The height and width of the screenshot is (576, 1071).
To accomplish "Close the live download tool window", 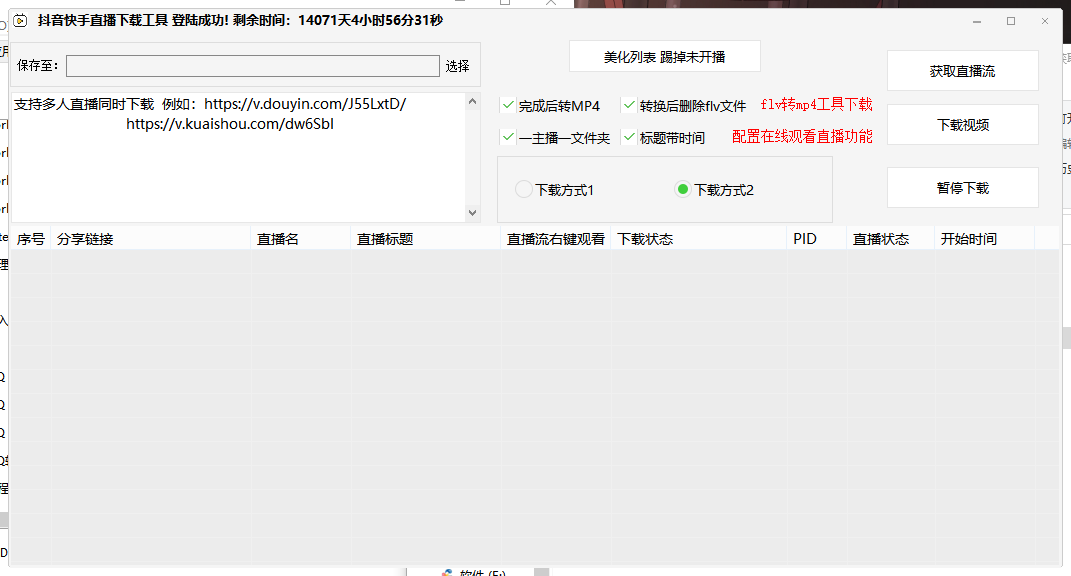I will 1045,21.
